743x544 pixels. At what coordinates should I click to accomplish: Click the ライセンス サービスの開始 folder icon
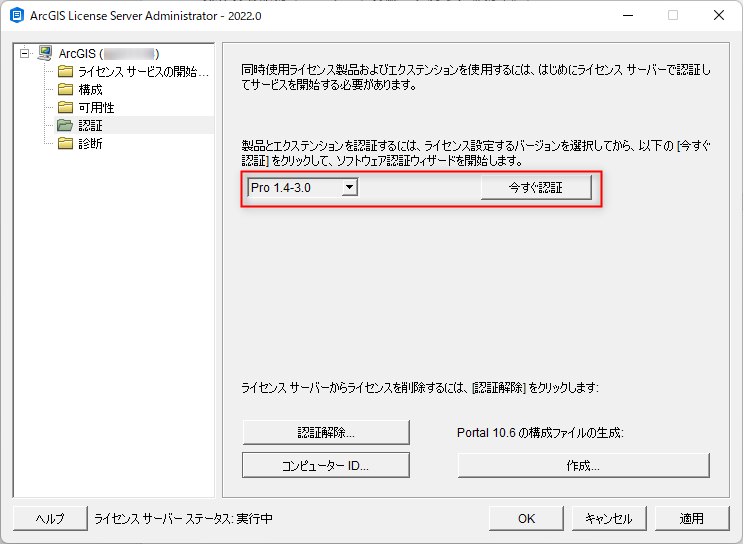tap(65, 72)
